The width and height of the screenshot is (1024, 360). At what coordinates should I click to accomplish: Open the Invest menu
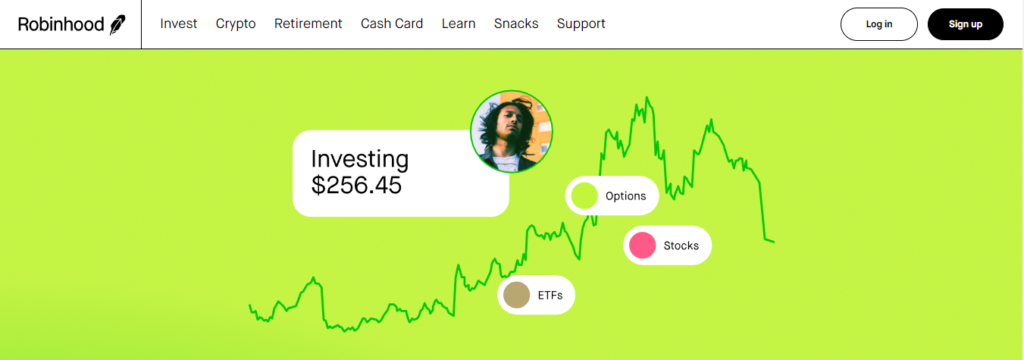pos(178,24)
